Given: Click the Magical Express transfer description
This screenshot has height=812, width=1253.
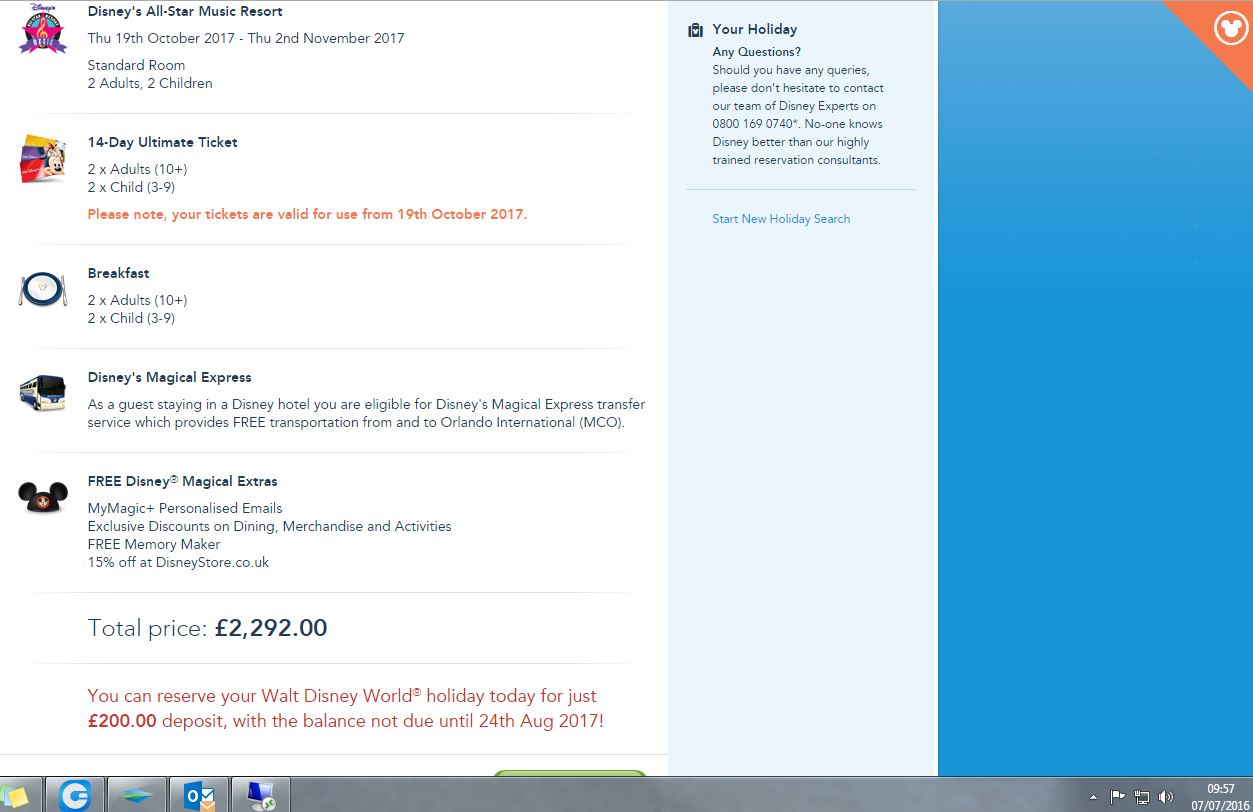Looking at the screenshot, I should [x=366, y=414].
